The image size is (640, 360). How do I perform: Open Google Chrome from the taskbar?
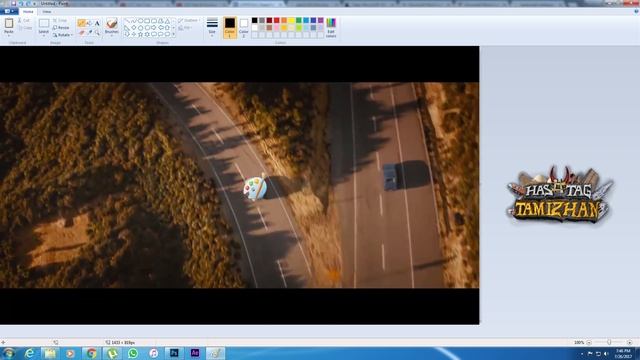91,353
